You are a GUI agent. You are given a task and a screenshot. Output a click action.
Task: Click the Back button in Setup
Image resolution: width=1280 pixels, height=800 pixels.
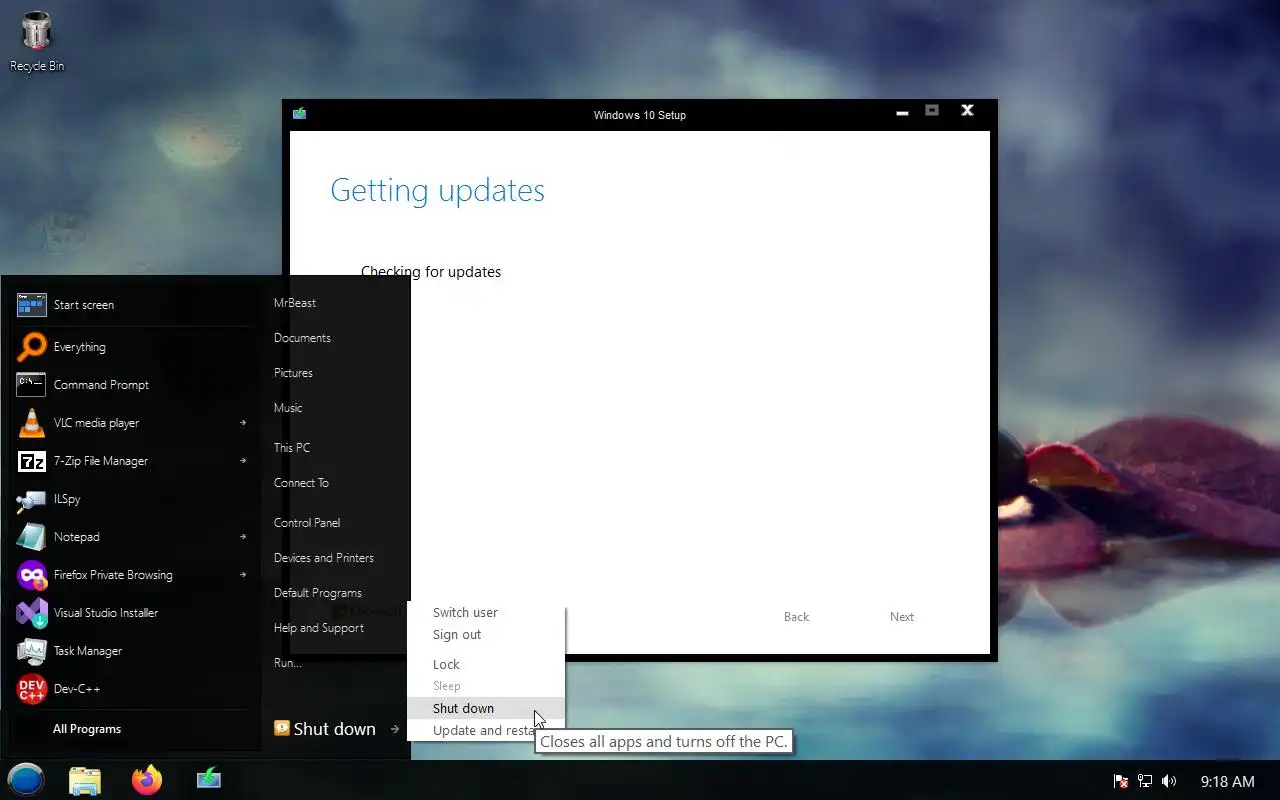coord(796,617)
